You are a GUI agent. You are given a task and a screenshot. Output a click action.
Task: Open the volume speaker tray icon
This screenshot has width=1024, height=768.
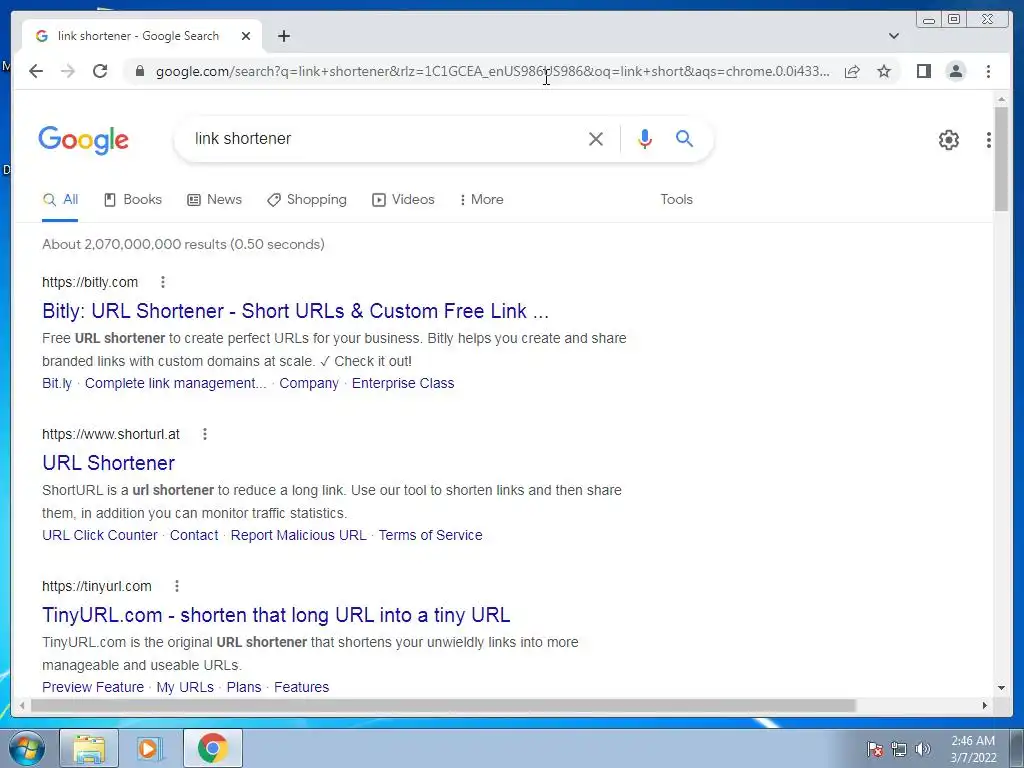pyautogui.click(x=923, y=749)
